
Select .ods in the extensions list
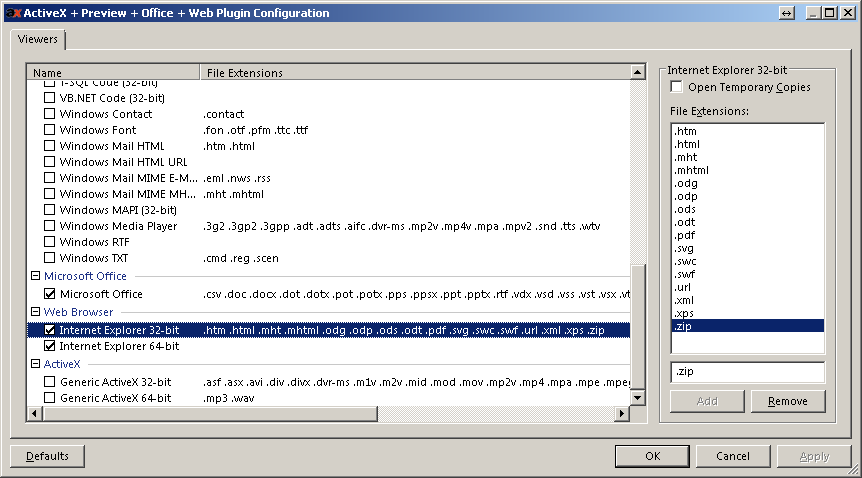(x=748, y=209)
